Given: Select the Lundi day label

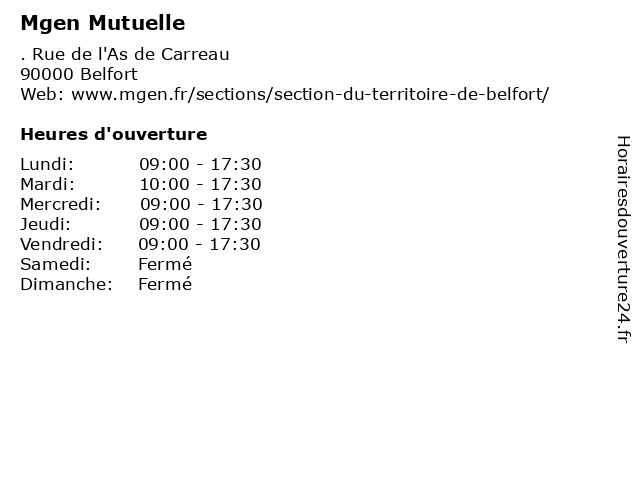Looking at the screenshot, I should pos(47,164).
